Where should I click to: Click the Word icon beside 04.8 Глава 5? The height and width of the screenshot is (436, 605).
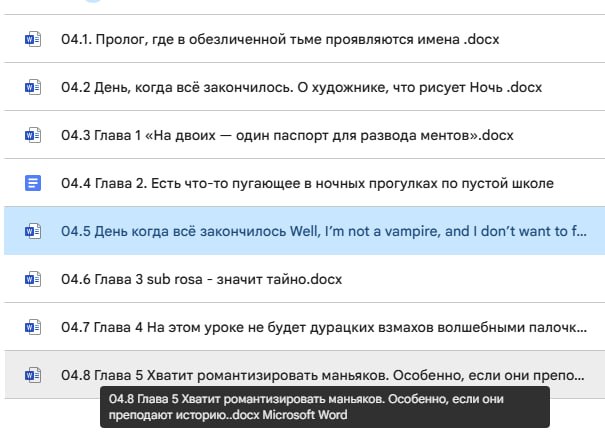point(33,375)
